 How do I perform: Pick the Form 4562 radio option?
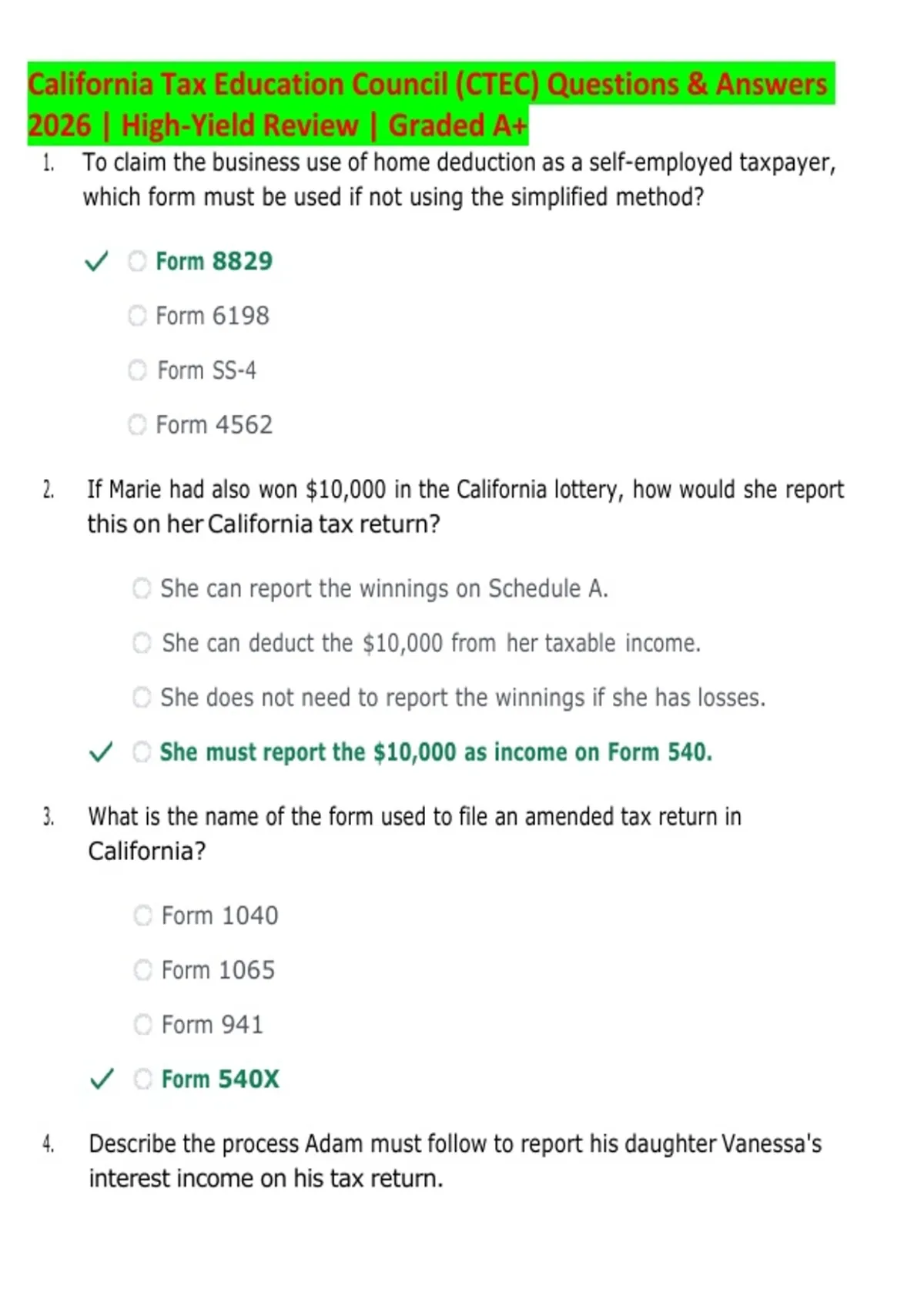[x=137, y=424]
